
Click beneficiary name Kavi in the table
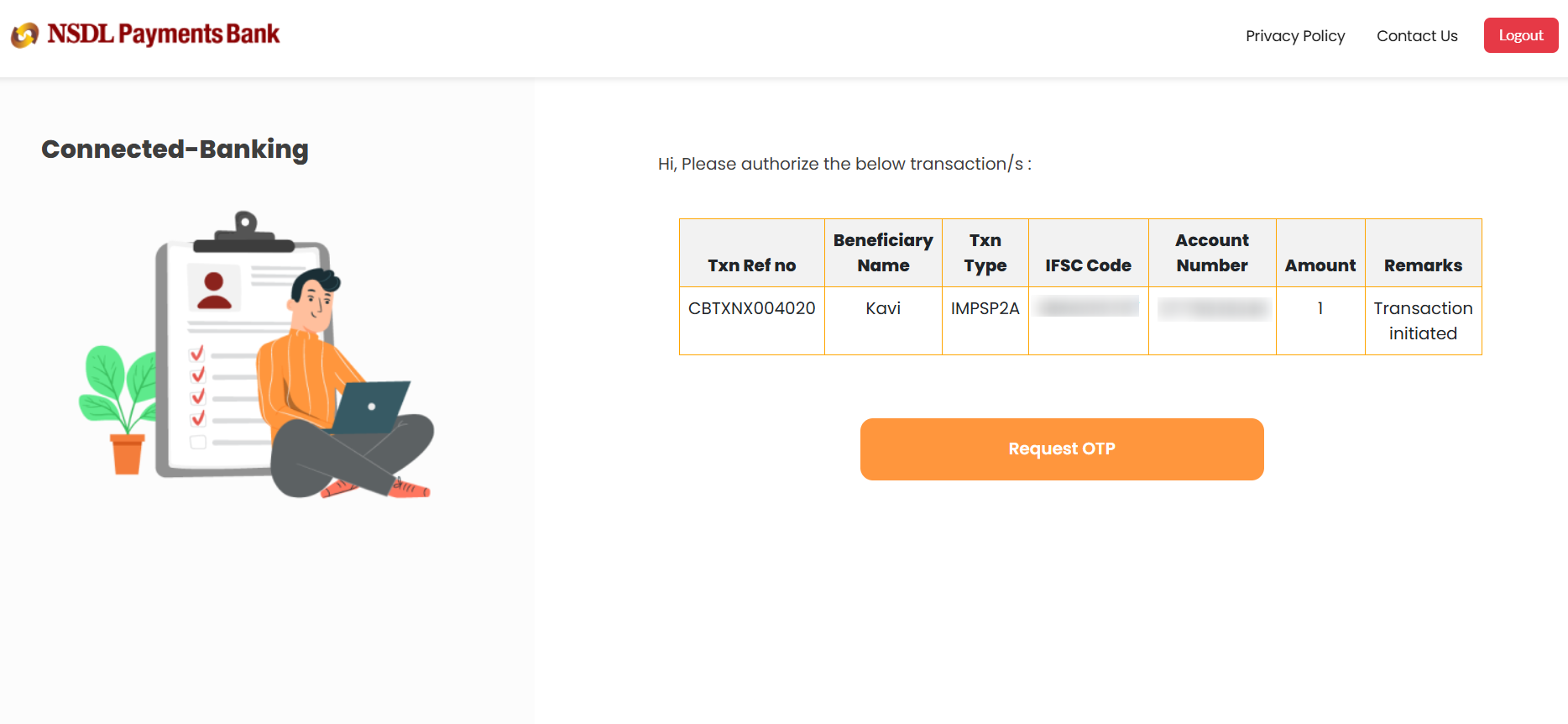click(x=883, y=308)
